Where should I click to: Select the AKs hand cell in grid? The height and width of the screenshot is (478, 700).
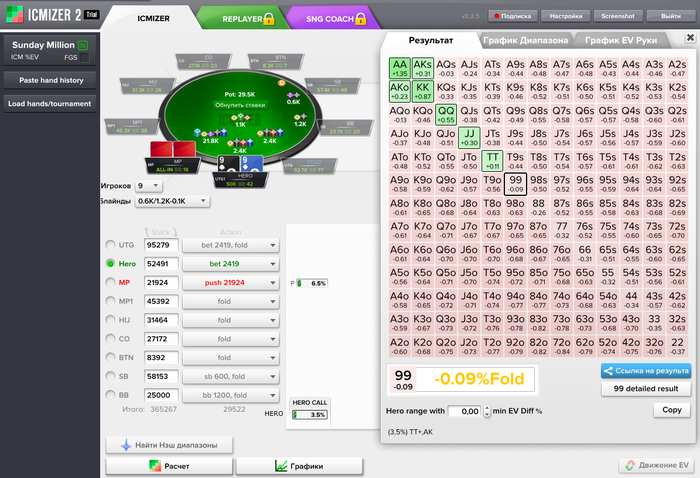pyautogui.click(x=423, y=68)
